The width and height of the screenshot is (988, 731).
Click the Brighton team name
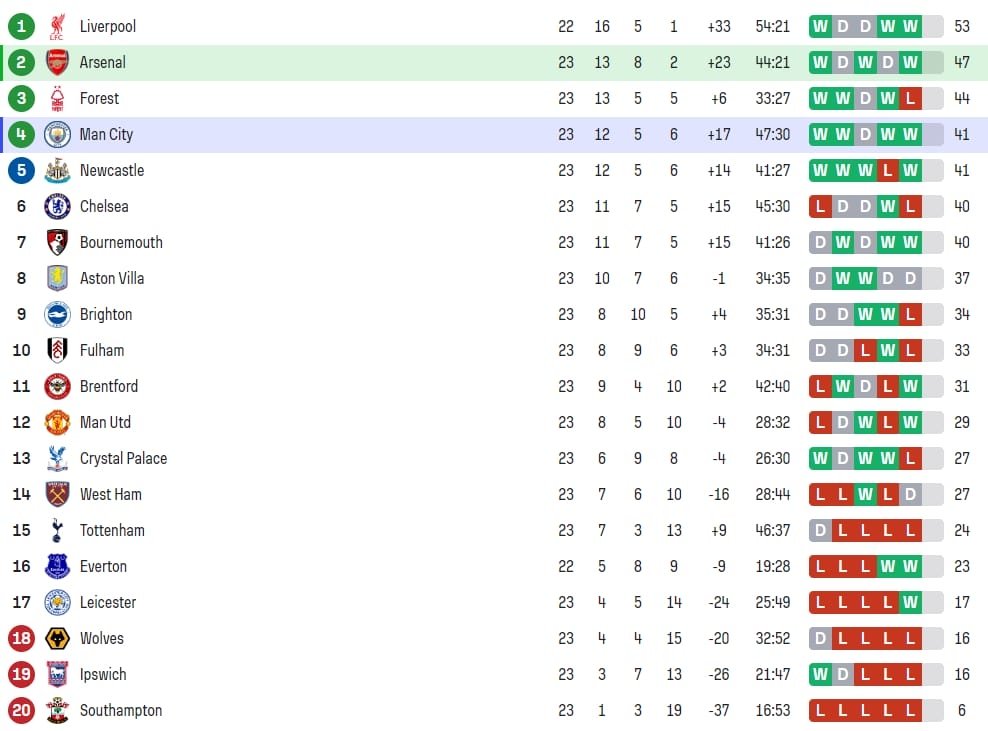click(x=106, y=314)
